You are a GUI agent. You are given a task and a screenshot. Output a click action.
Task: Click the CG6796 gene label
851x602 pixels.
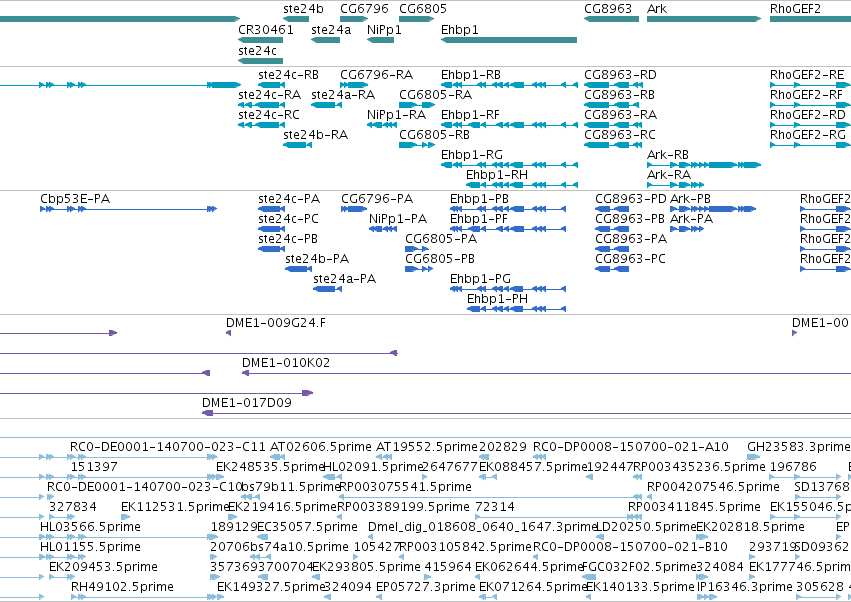(x=364, y=9)
